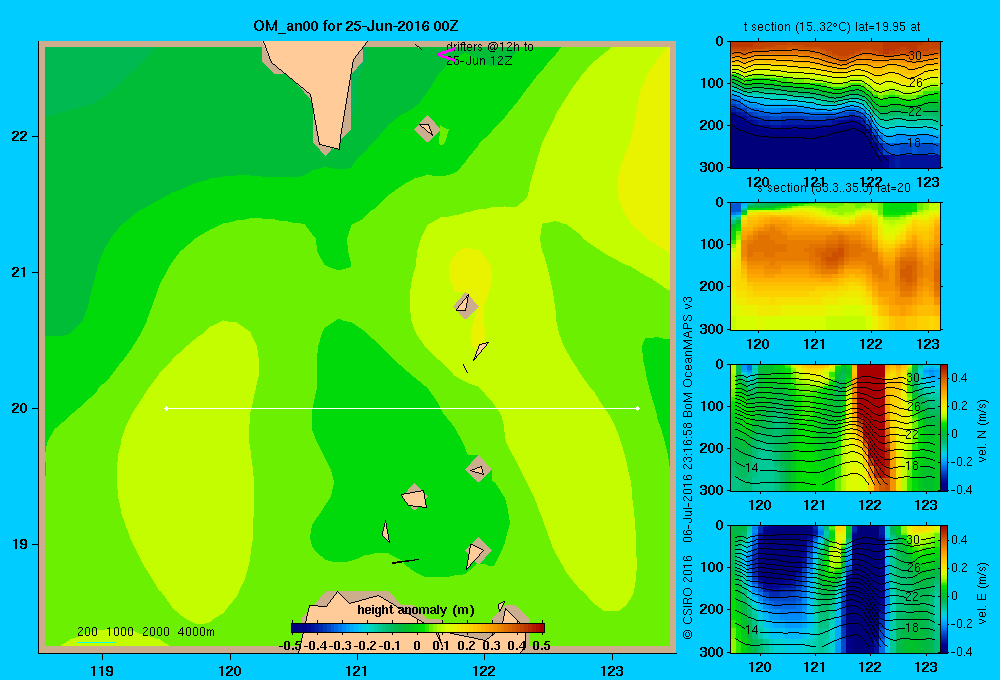The width and height of the screenshot is (1000, 680).
Task: Click the vel. N color scale bar
Action: [x=945, y=427]
